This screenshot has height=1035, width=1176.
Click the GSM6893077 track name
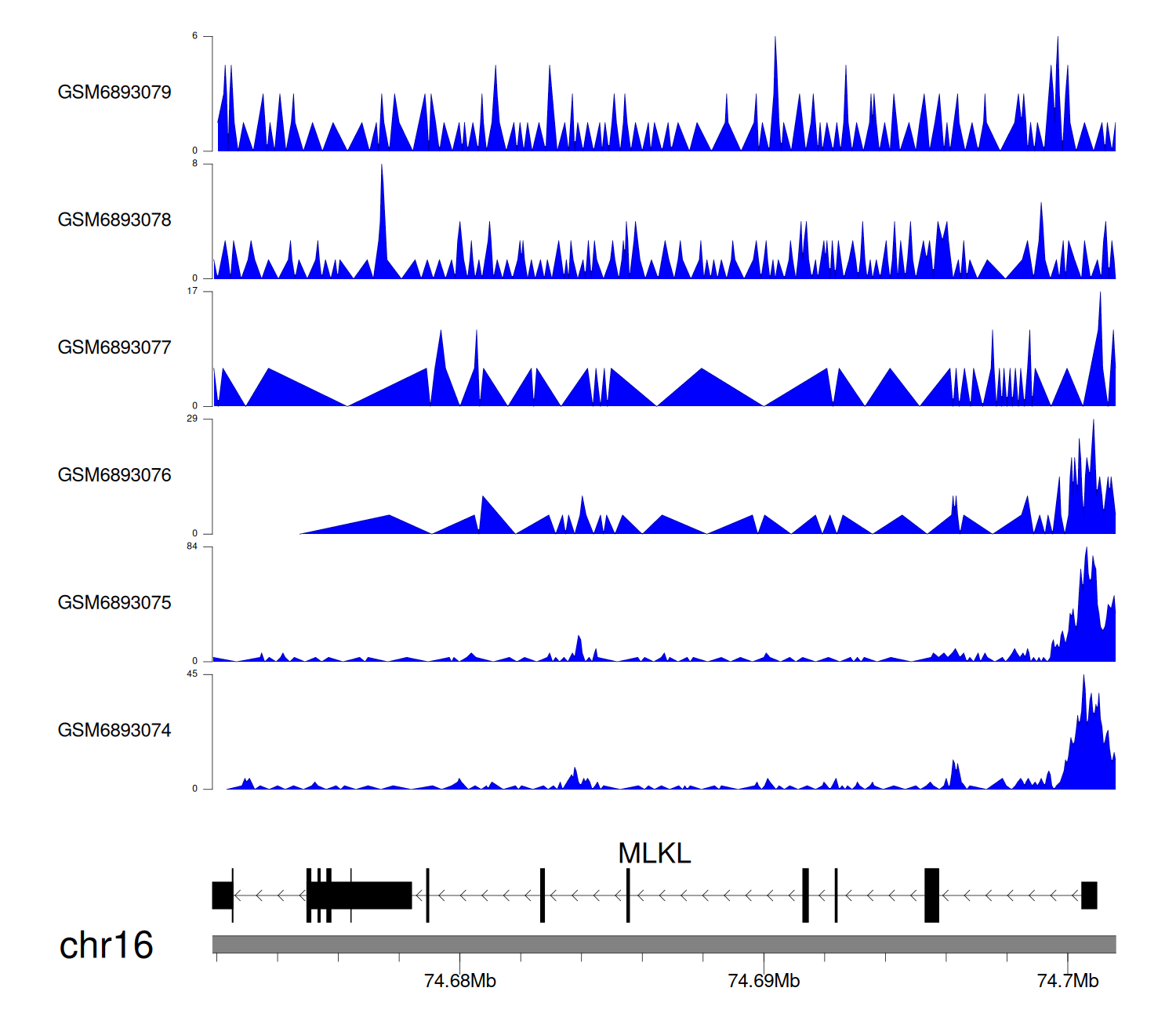(x=114, y=348)
